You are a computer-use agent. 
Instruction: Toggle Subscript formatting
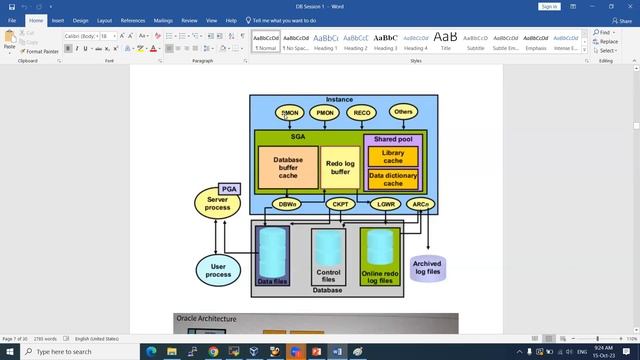point(107,49)
